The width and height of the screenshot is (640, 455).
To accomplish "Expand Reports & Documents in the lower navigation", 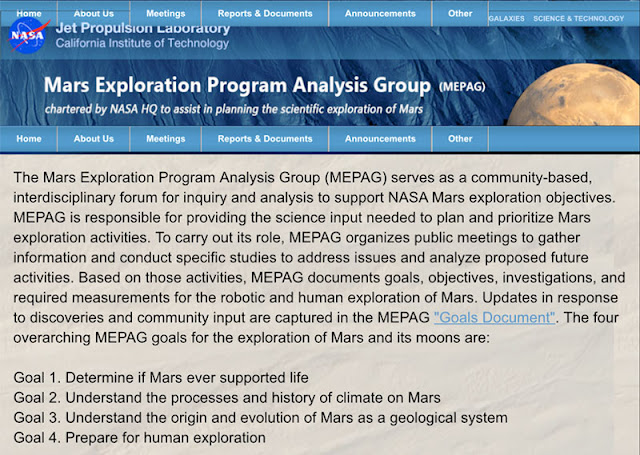I will pyautogui.click(x=265, y=139).
